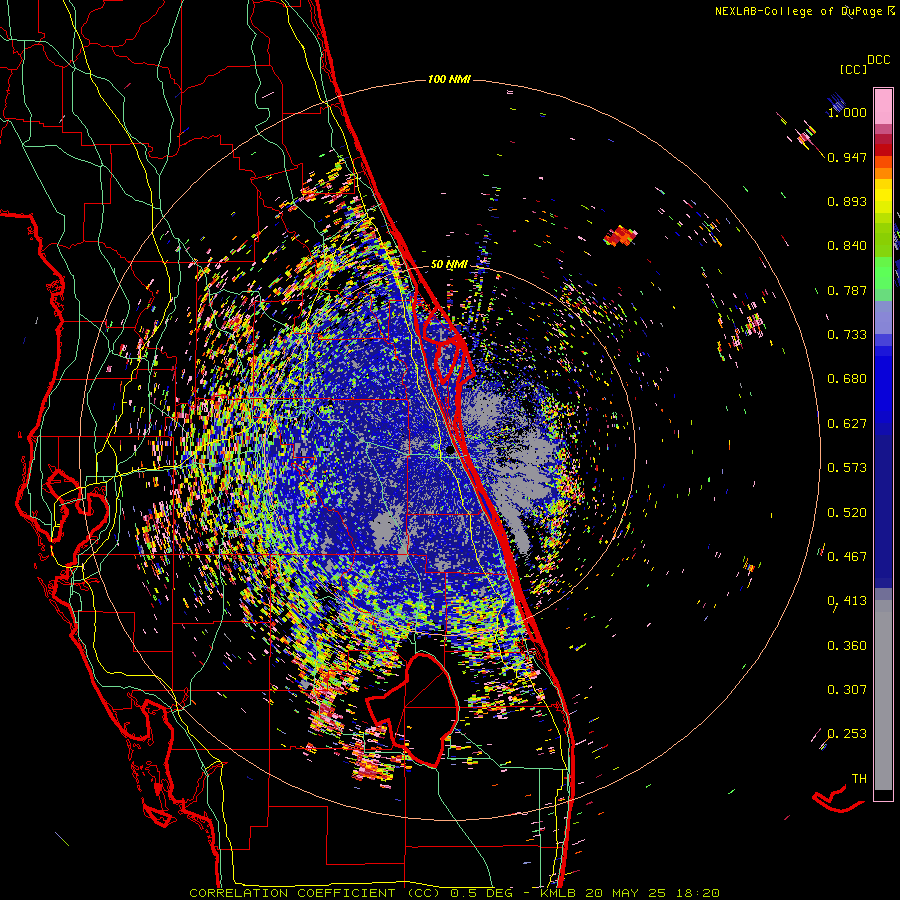Screen dimensions: 900x900
Task: Click the 100 NMI range ring label
Action: point(449,79)
